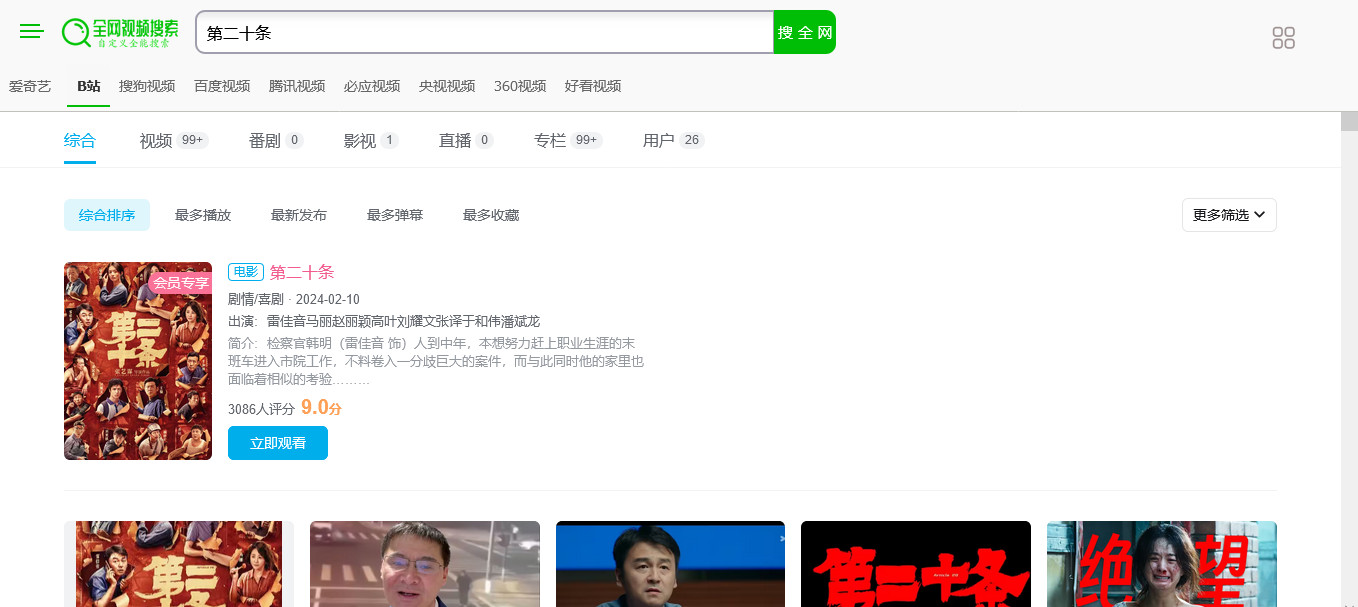Image resolution: width=1358 pixels, height=607 pixels.
Task: Open the 番剧 results tab
Action: 276,140
